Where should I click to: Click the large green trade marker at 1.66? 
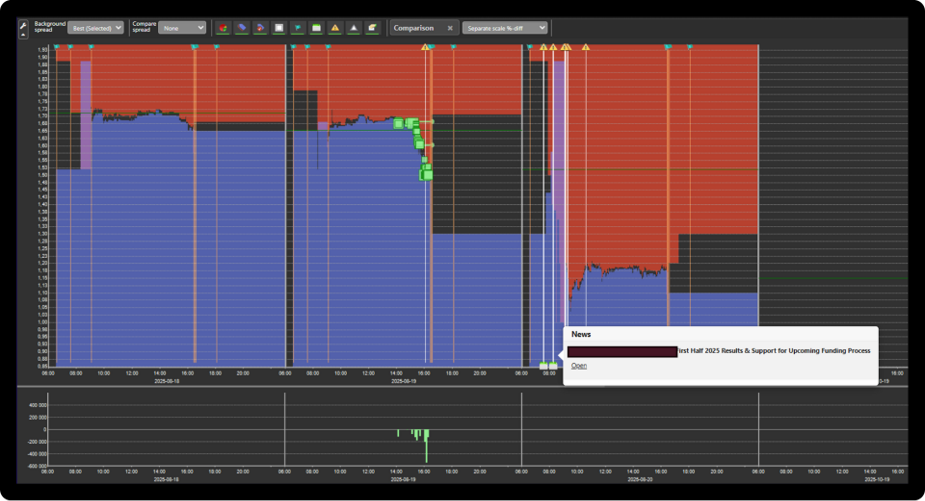point(399,124)
